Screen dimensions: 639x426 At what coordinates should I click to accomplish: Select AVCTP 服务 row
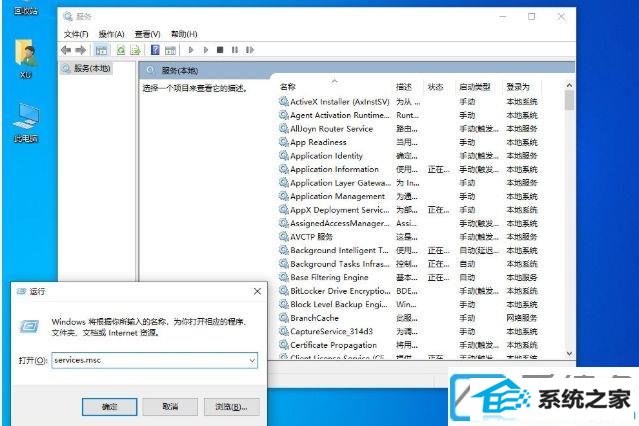408,237
